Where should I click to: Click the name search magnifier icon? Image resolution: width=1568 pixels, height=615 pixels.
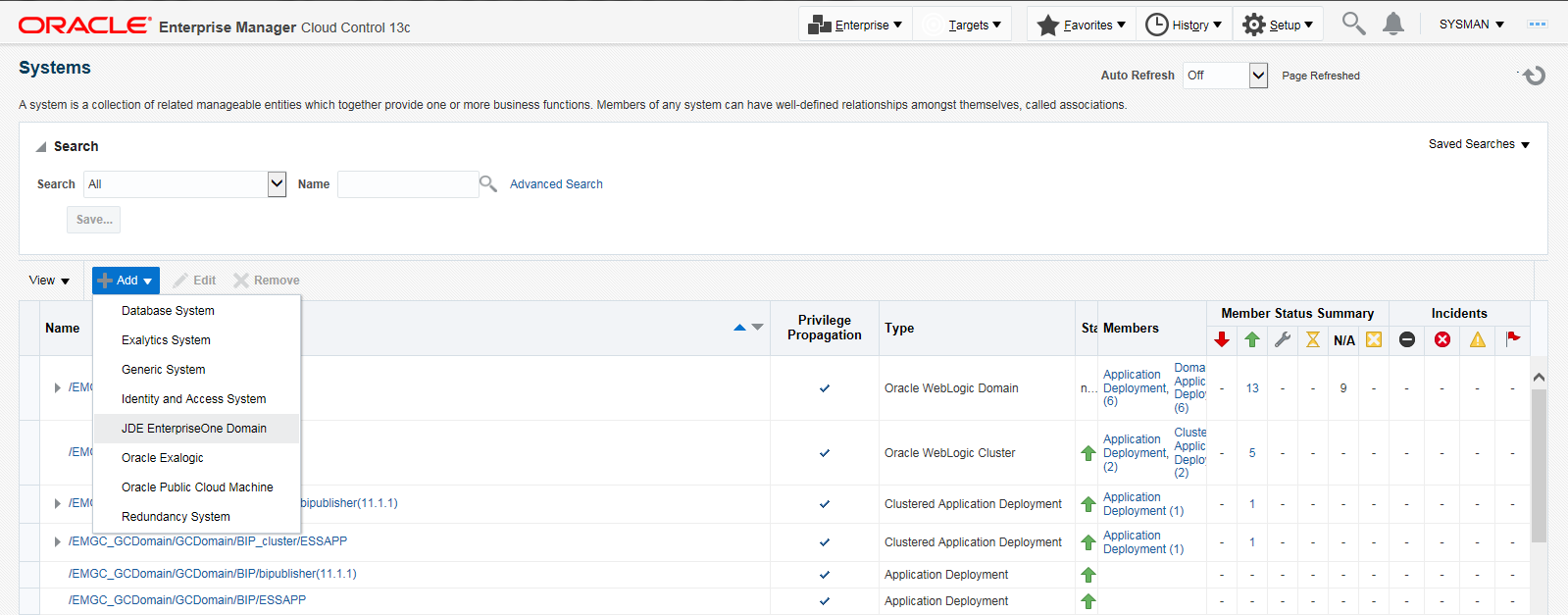click(487, 183)
